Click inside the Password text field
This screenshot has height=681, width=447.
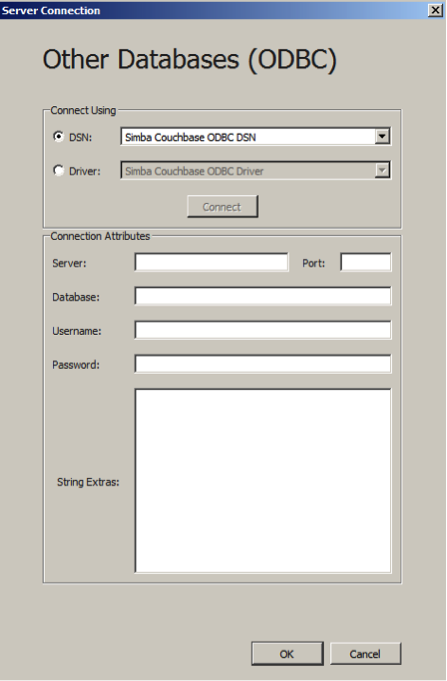tap(263, 364)
